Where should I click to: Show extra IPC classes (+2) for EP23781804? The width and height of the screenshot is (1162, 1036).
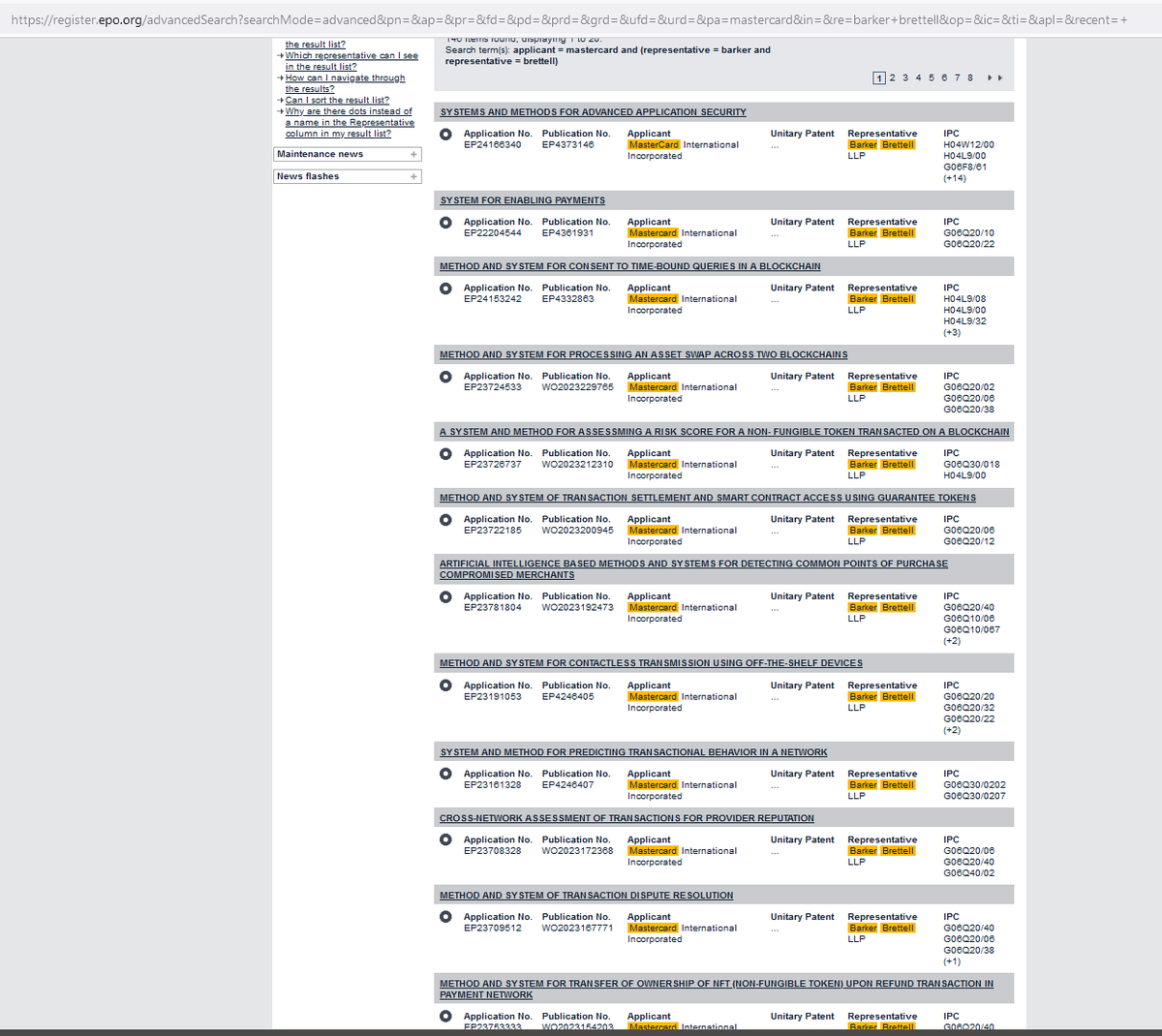coord(952,641)
